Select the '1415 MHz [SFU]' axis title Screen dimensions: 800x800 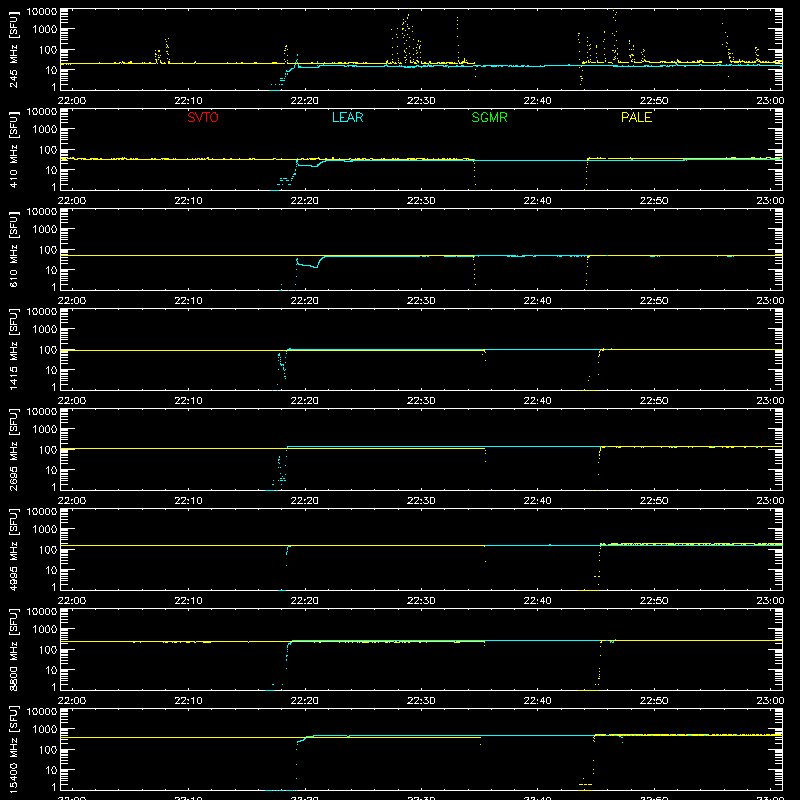click(14, 349)
